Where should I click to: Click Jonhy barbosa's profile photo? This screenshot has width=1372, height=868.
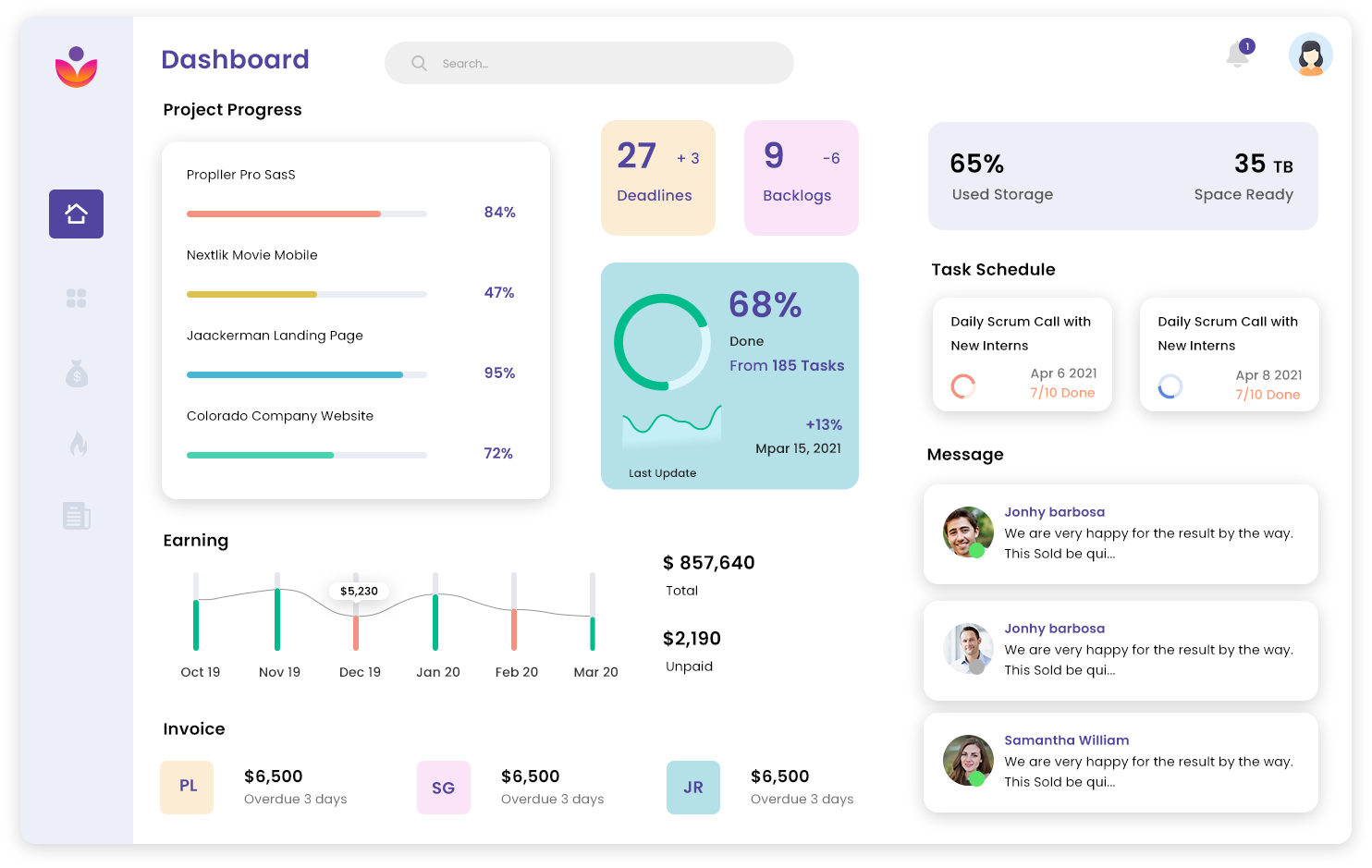click(x=968, y=533)
